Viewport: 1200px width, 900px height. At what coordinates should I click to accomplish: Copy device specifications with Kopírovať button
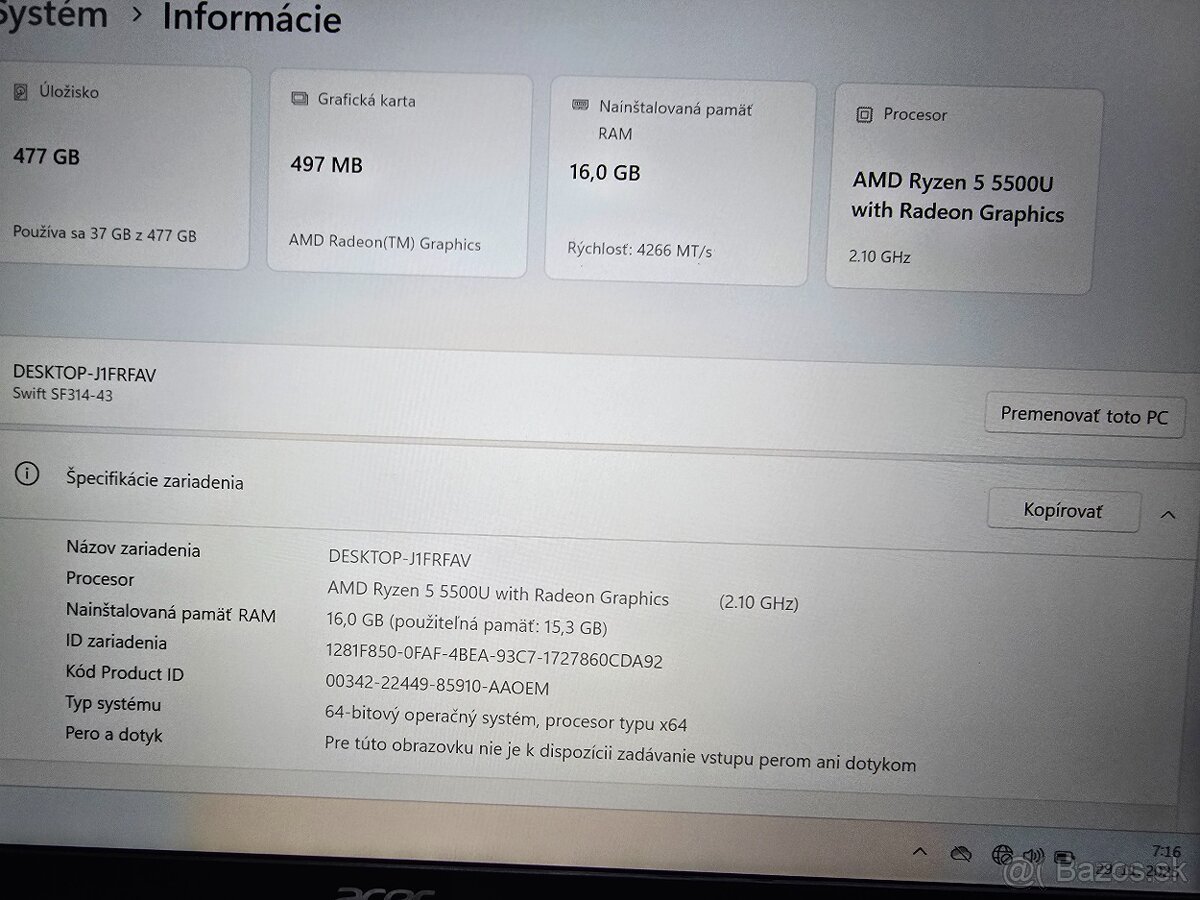click(x=1063, y=510)
